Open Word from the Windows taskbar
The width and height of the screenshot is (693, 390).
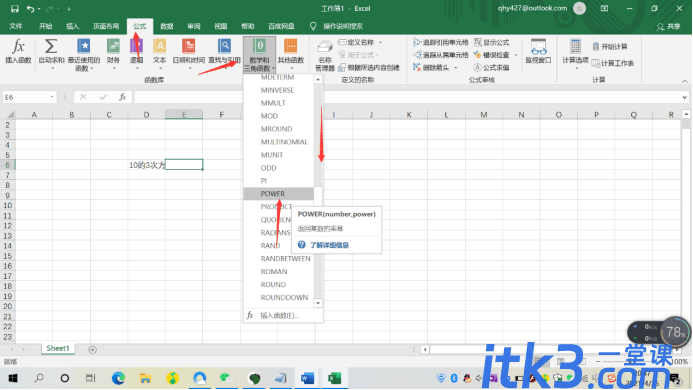point(307,378)
